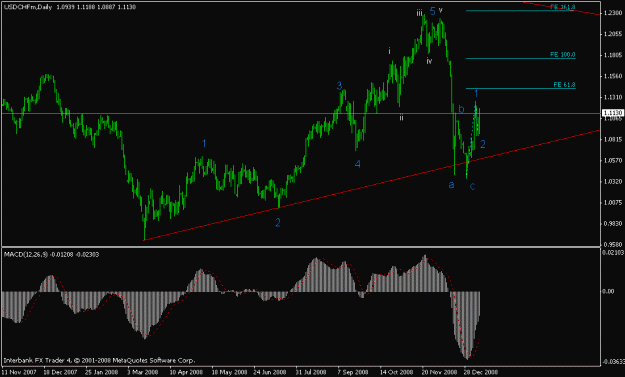Image resolution: width=625 pixels, height=377 pixels.
Task: Select the white sub-wave ii label
Action: (401, 118)
